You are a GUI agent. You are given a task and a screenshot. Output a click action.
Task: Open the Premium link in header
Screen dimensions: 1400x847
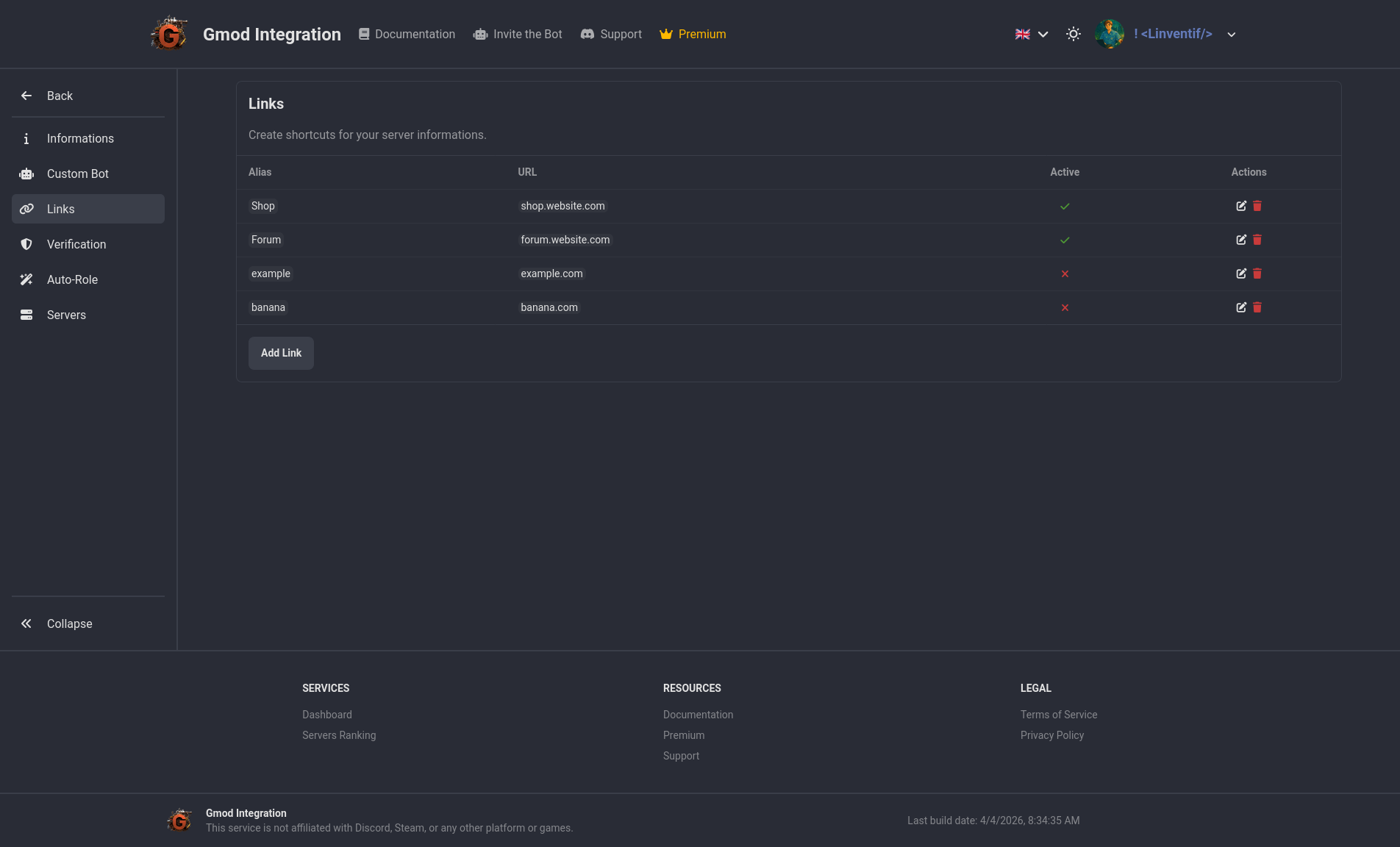tap(693, 34)
